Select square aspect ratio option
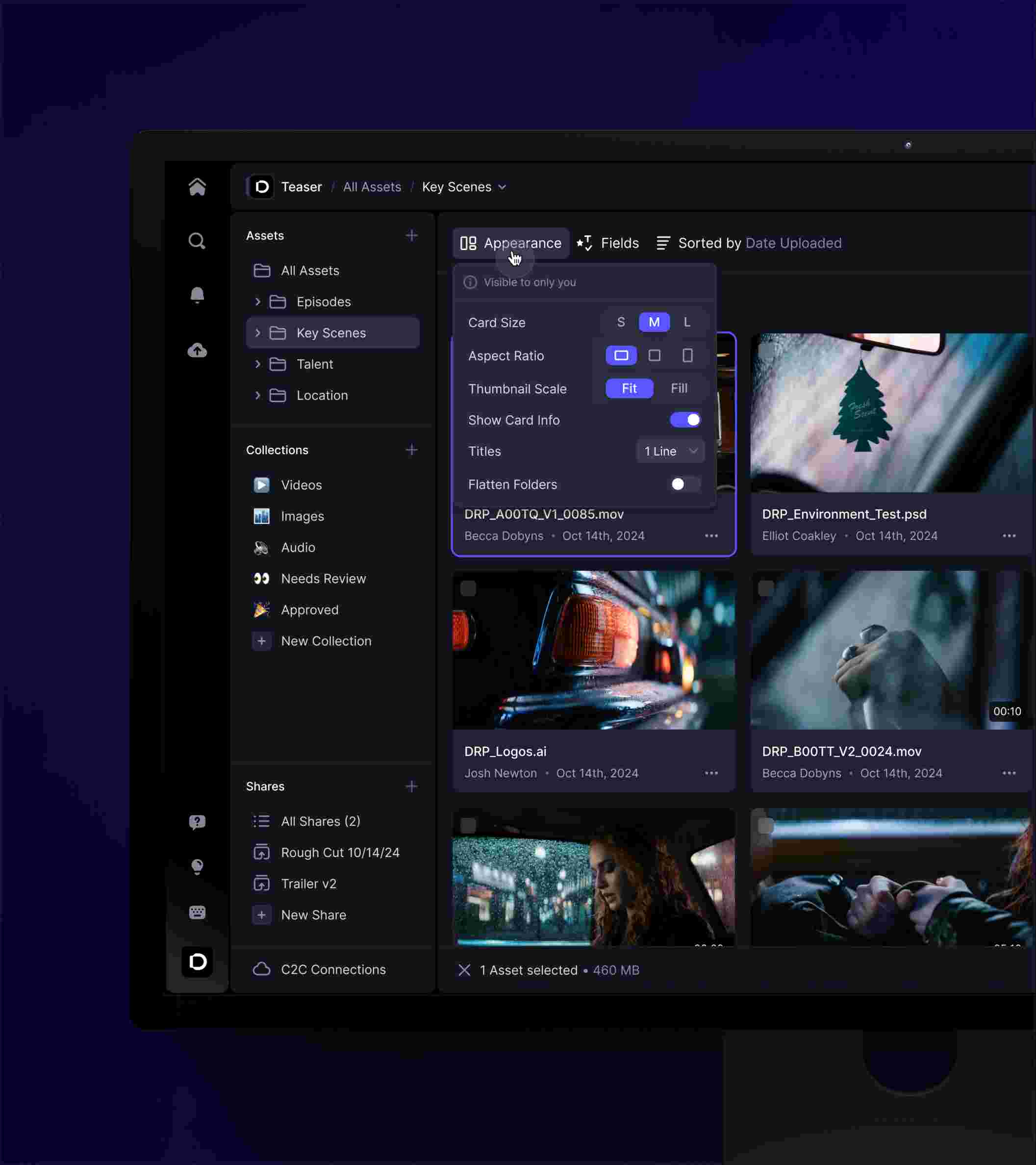Viewport: 1036px width, 1165px height. pyautogui.click(x=654, y=355)
